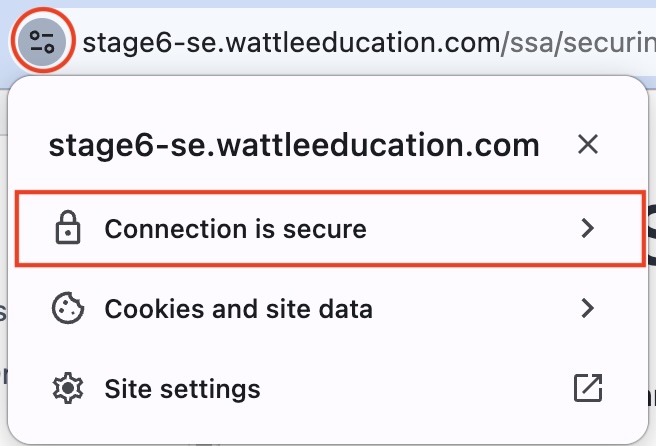Click the padlock icon beside Connection is secure
This screenshot has width=656, height=446.
[x=67, y=229]
